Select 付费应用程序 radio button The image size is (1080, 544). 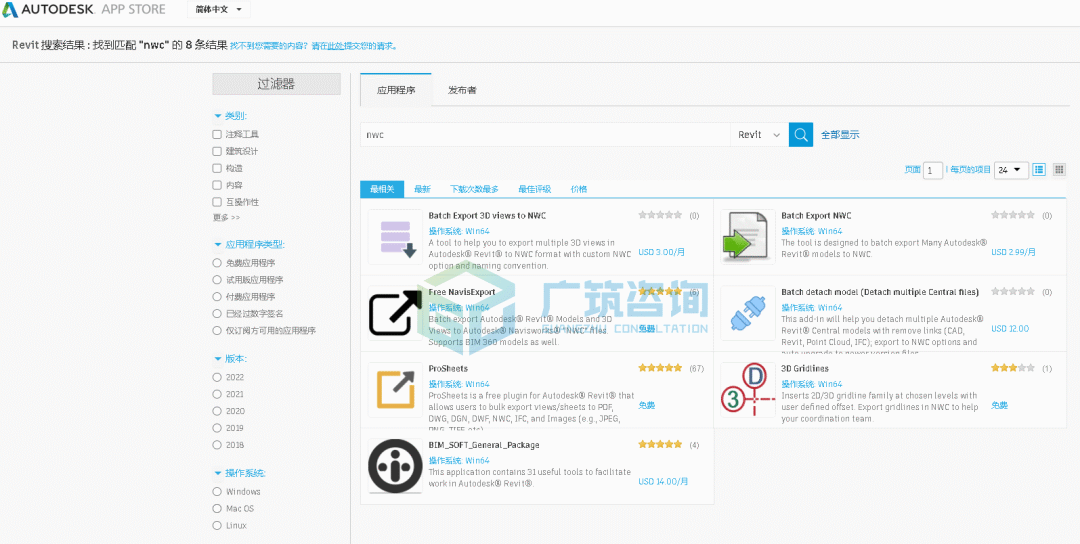coord(217,297)
